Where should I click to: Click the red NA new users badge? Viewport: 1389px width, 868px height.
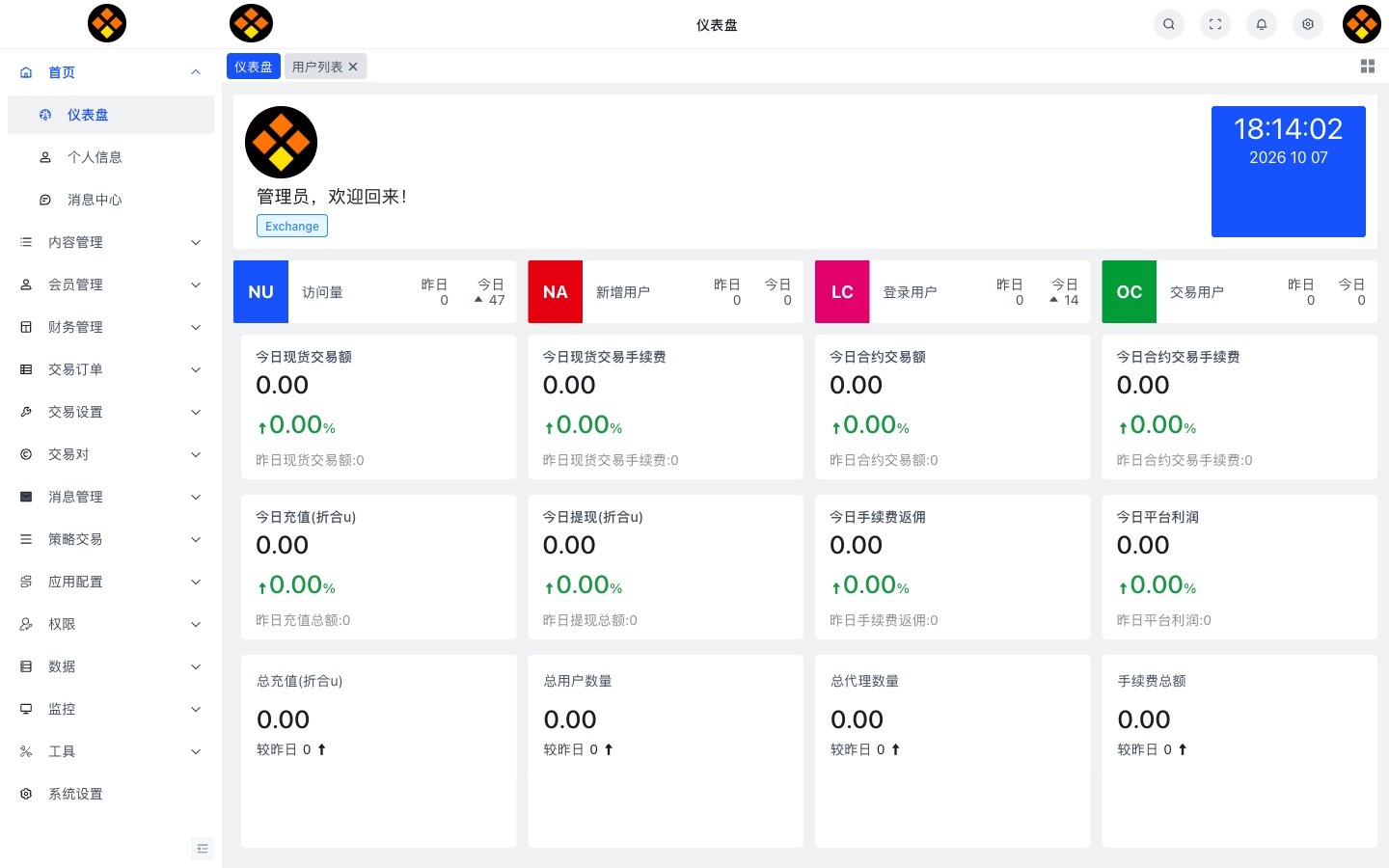click(x=556, y=291)
